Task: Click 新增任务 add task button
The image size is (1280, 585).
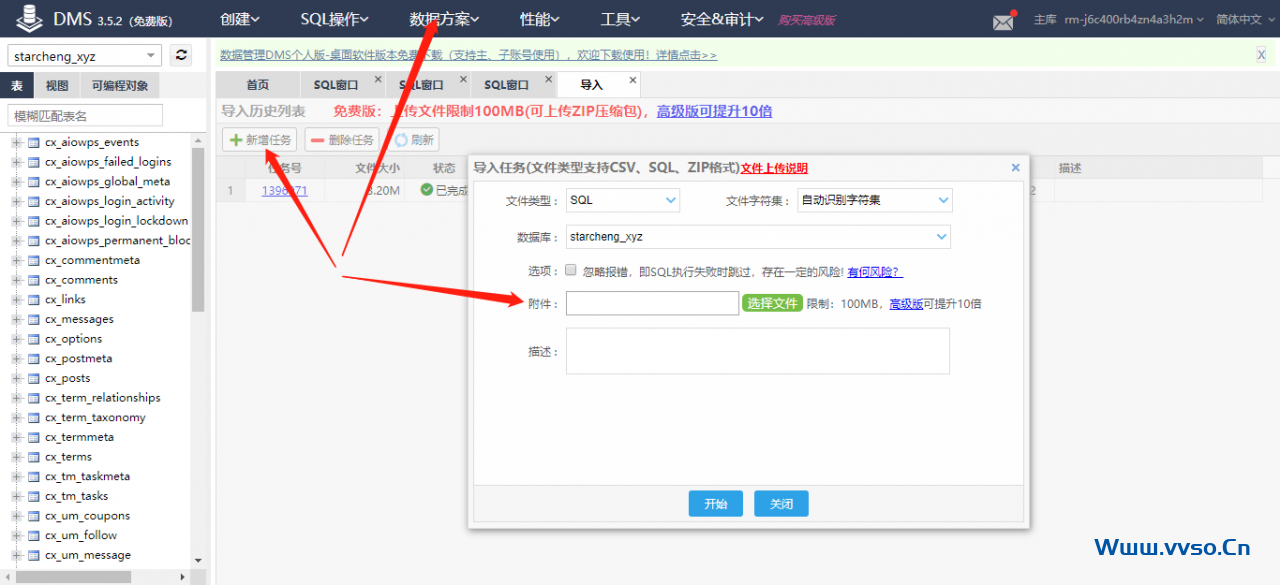Action: tap(259, 140)
